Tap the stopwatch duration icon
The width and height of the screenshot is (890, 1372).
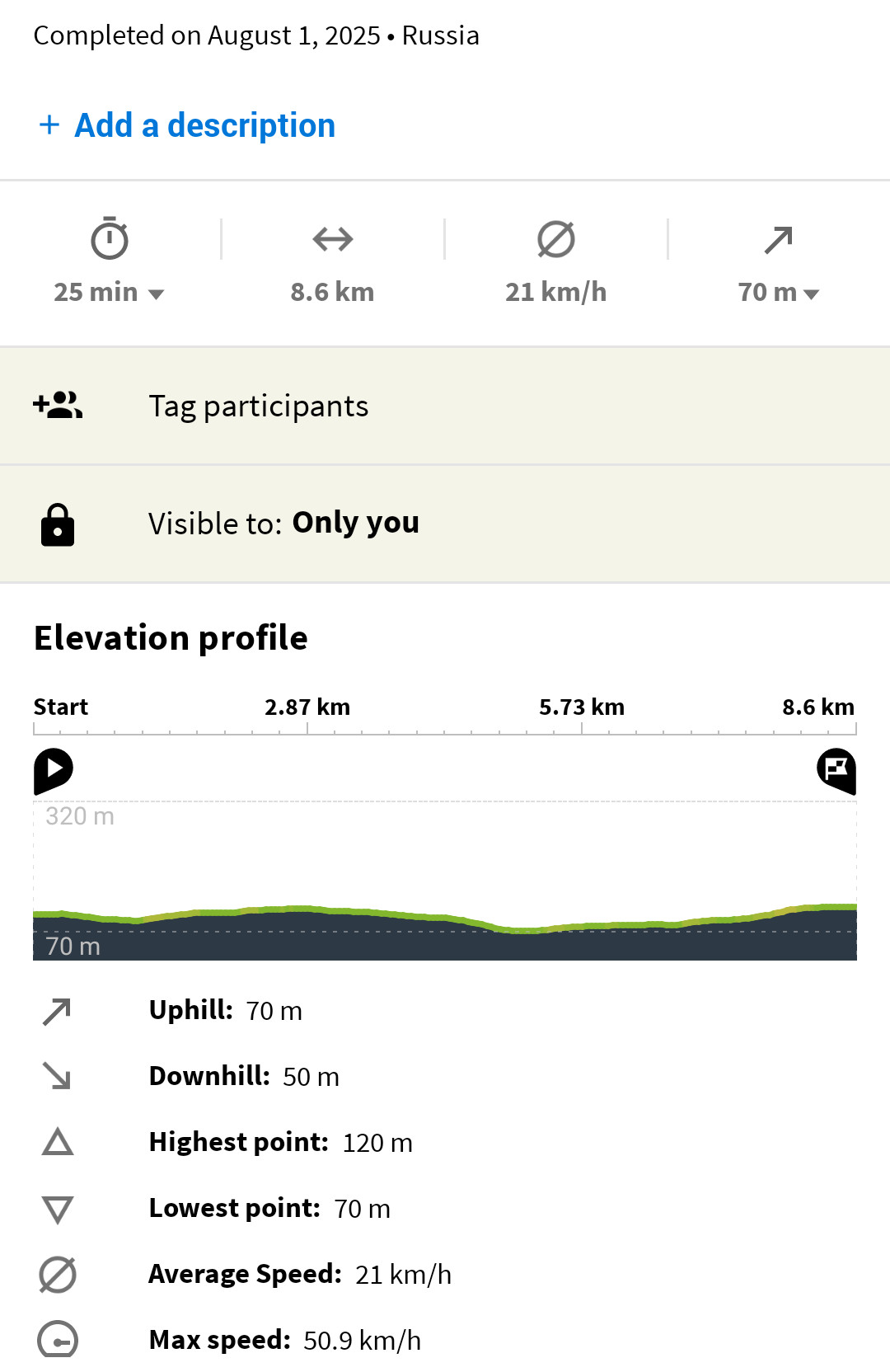(110, 239)
